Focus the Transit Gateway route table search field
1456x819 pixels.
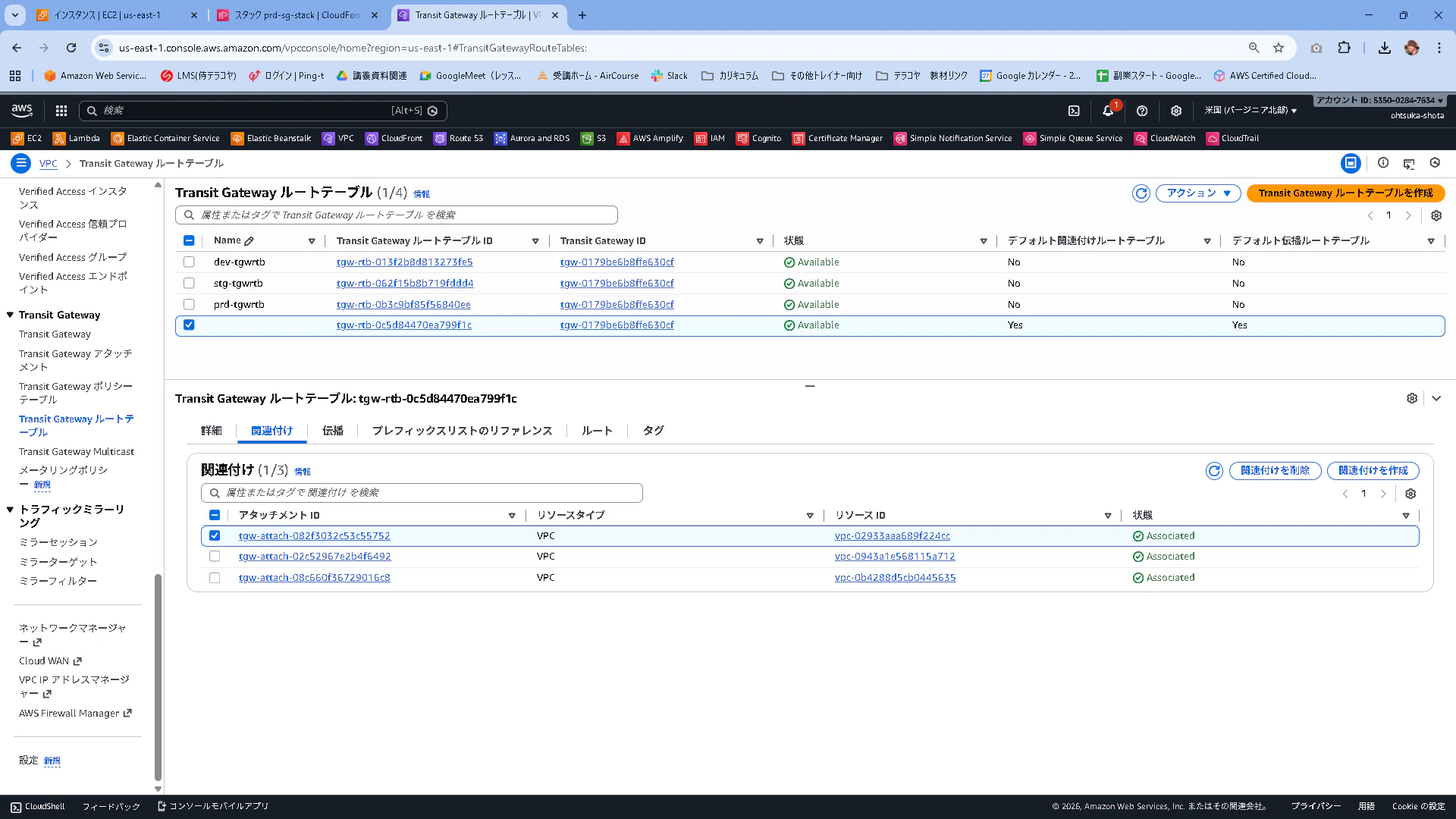397,215
